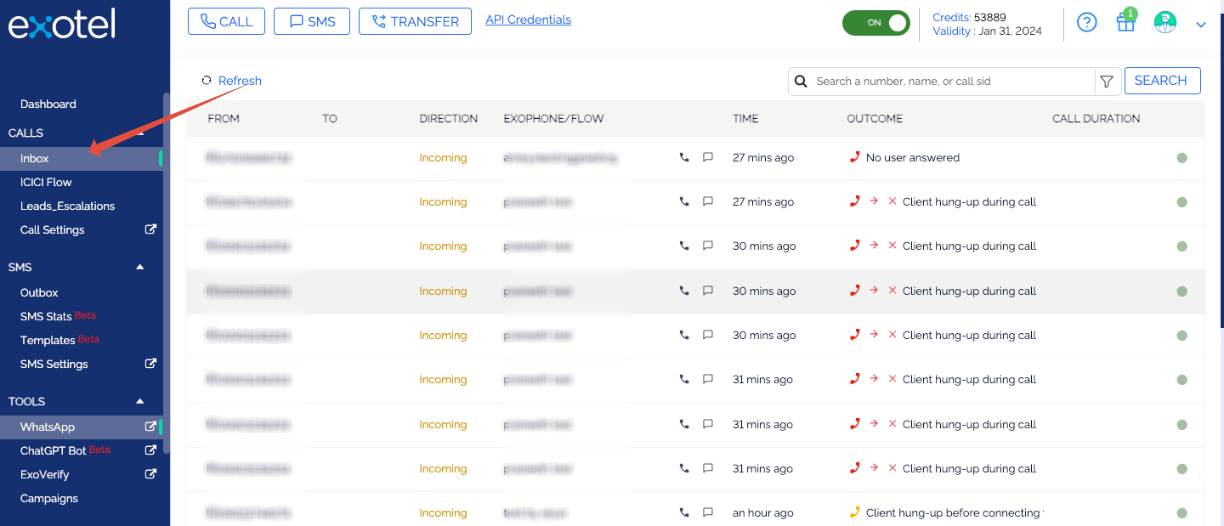Click the SMS button in top bar
1224x526 pixels.
coord(312,21)
